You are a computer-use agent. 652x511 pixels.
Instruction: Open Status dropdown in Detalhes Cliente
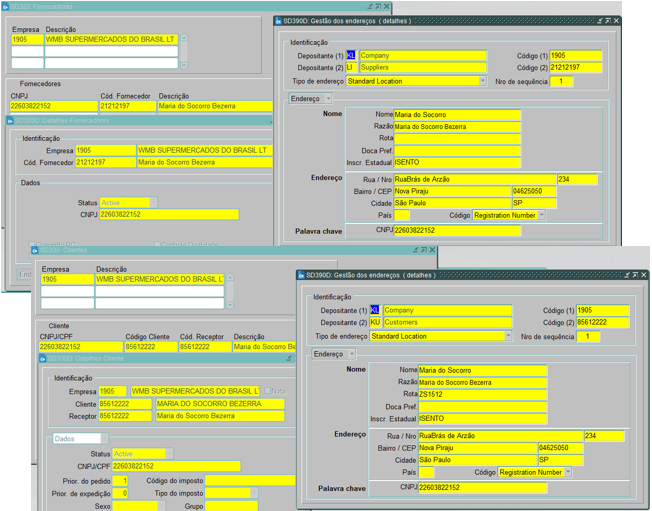click(169, 454)
